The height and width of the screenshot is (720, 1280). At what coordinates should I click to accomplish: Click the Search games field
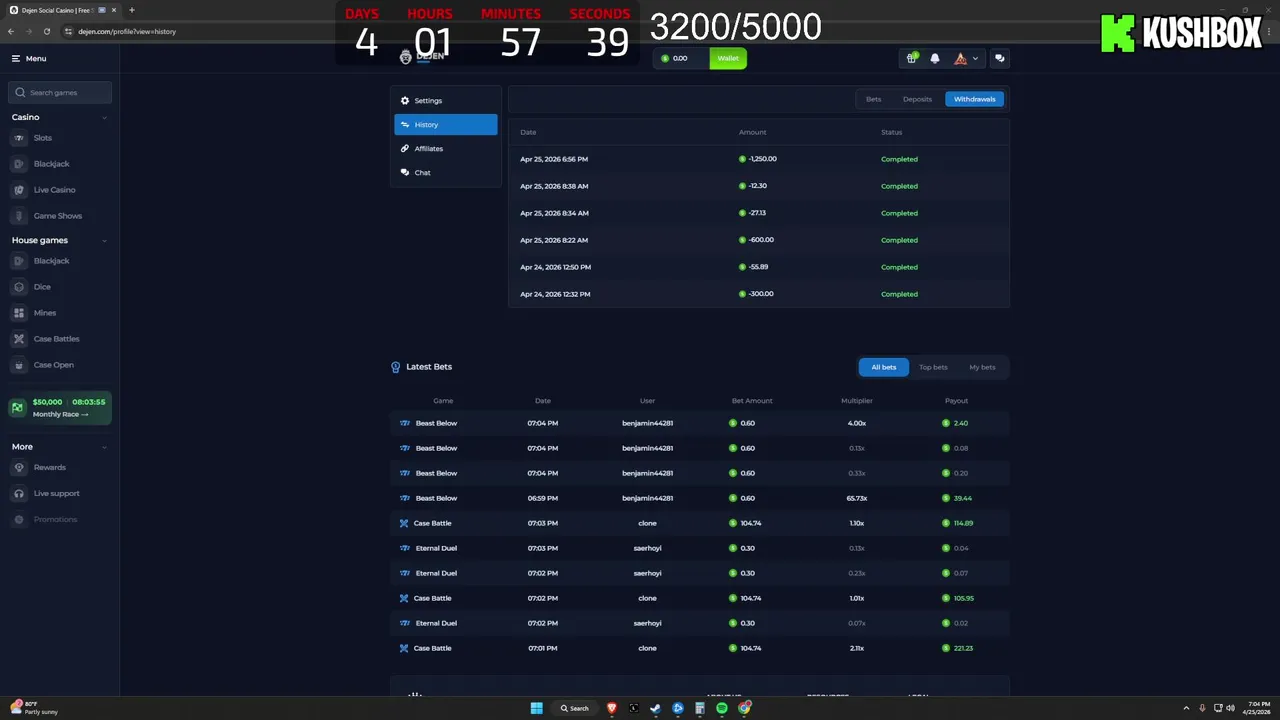tap(60, 92)
